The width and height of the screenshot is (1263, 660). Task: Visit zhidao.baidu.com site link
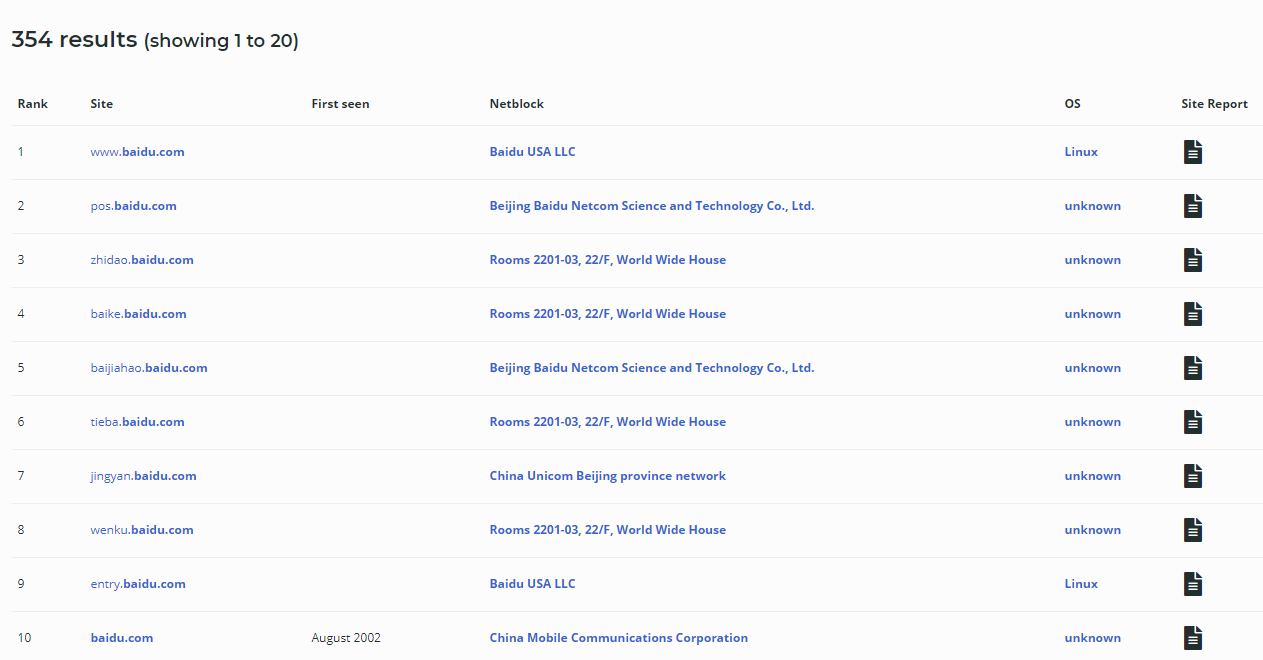[x=142, y=260]
